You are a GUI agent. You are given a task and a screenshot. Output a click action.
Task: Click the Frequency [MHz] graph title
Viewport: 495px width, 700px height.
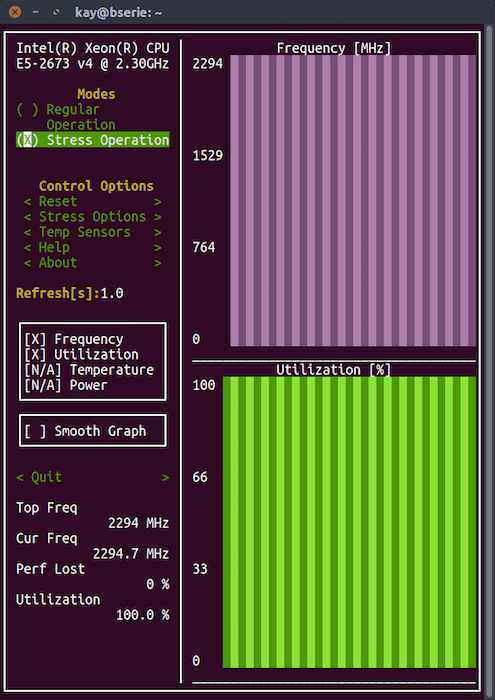tap(333, 48)
